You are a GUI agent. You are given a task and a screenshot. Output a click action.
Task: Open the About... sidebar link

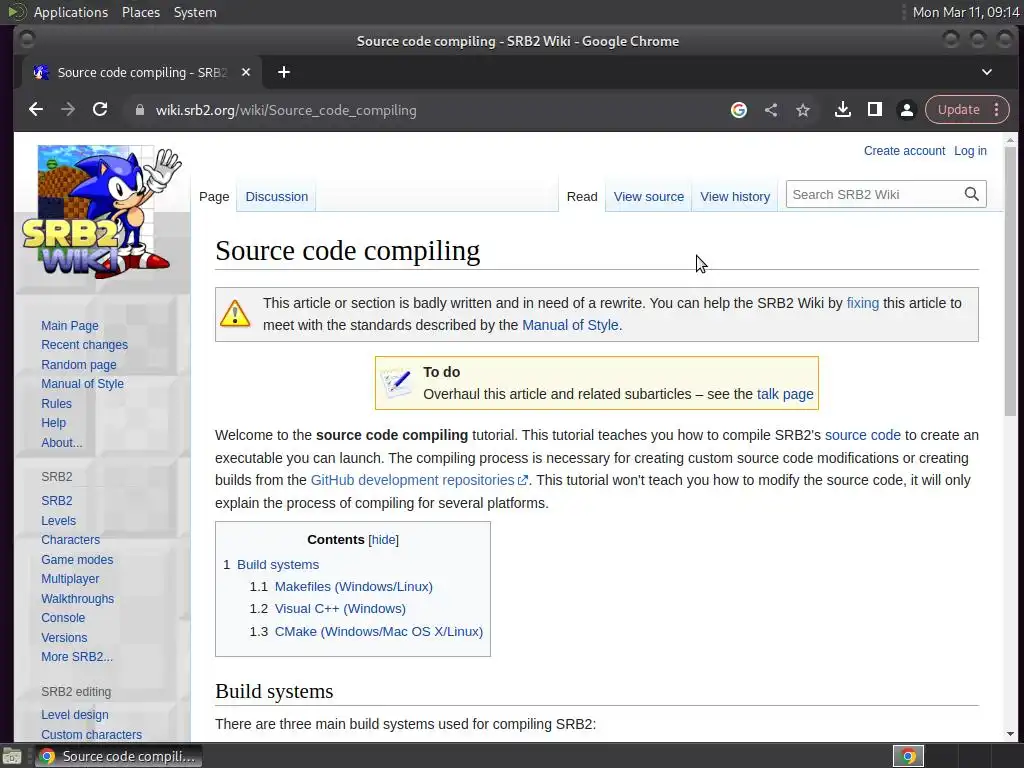click(x=61, y=443)
